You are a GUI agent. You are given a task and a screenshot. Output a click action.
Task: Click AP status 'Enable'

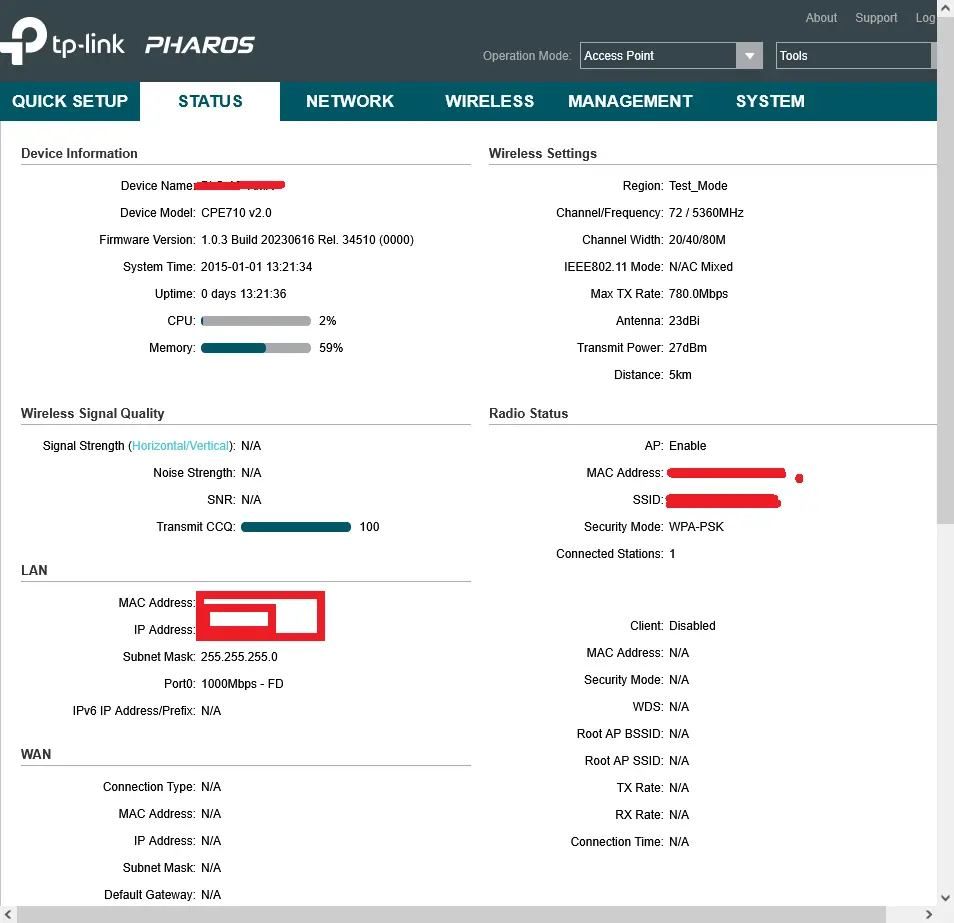click(688, 446)
